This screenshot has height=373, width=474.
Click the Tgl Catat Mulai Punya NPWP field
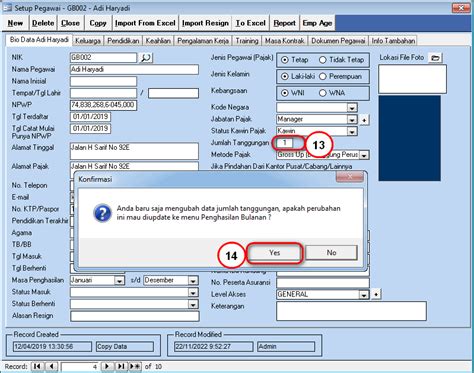(x=90, y=129)
